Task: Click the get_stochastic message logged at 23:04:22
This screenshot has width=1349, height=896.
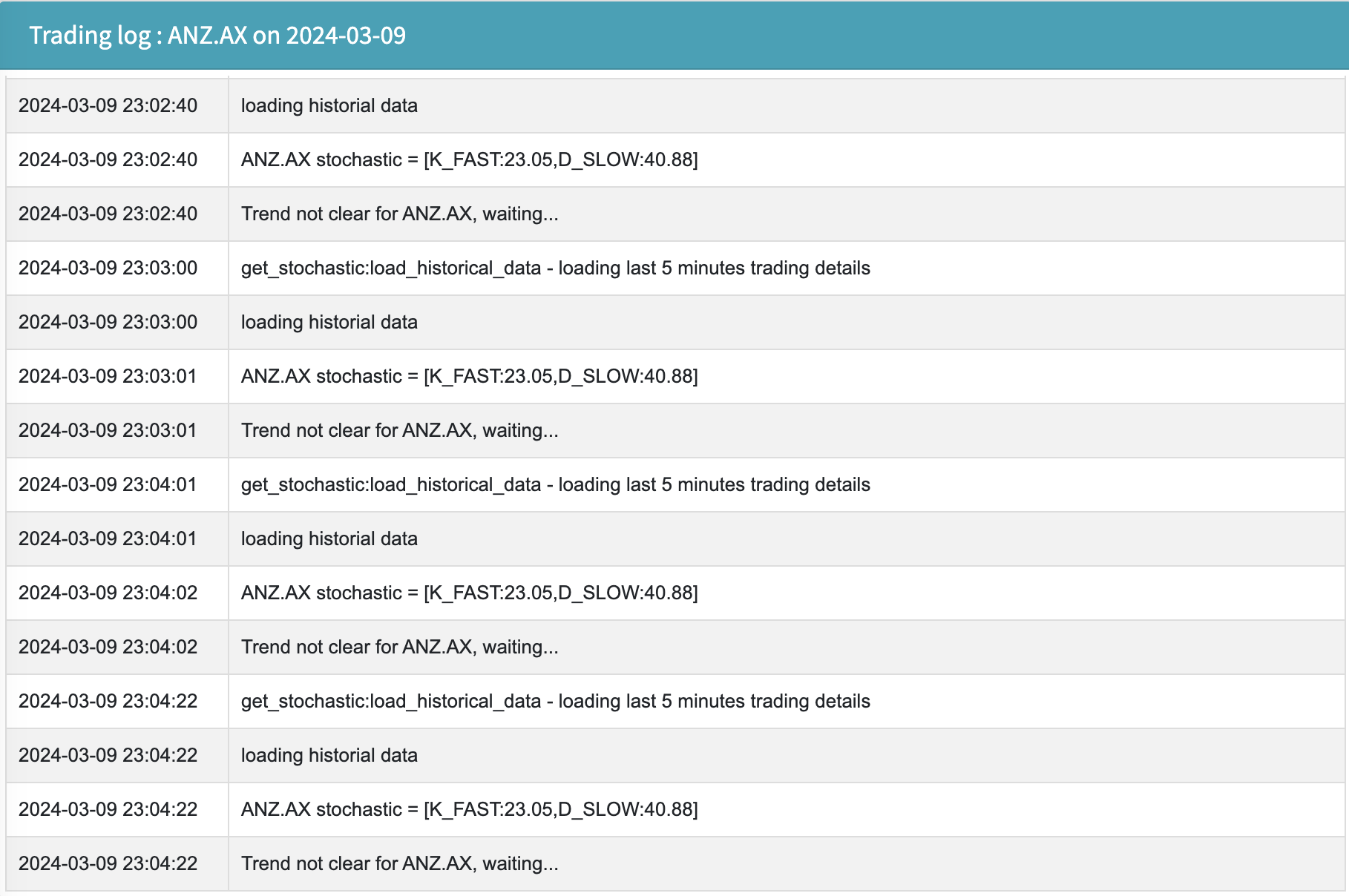Action: click(555, 701)
